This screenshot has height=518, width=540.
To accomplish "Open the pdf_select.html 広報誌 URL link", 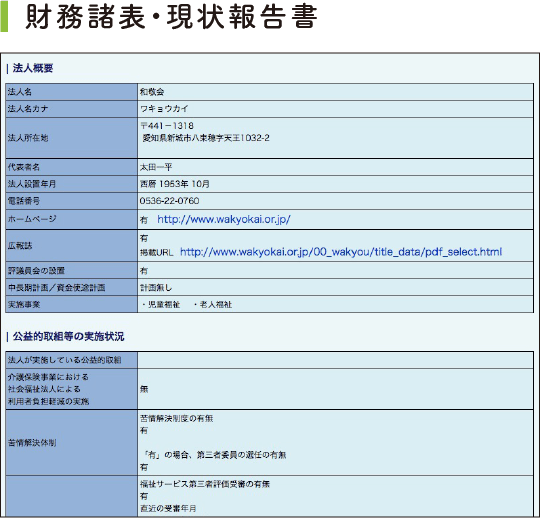I will (x=341, y=252).
